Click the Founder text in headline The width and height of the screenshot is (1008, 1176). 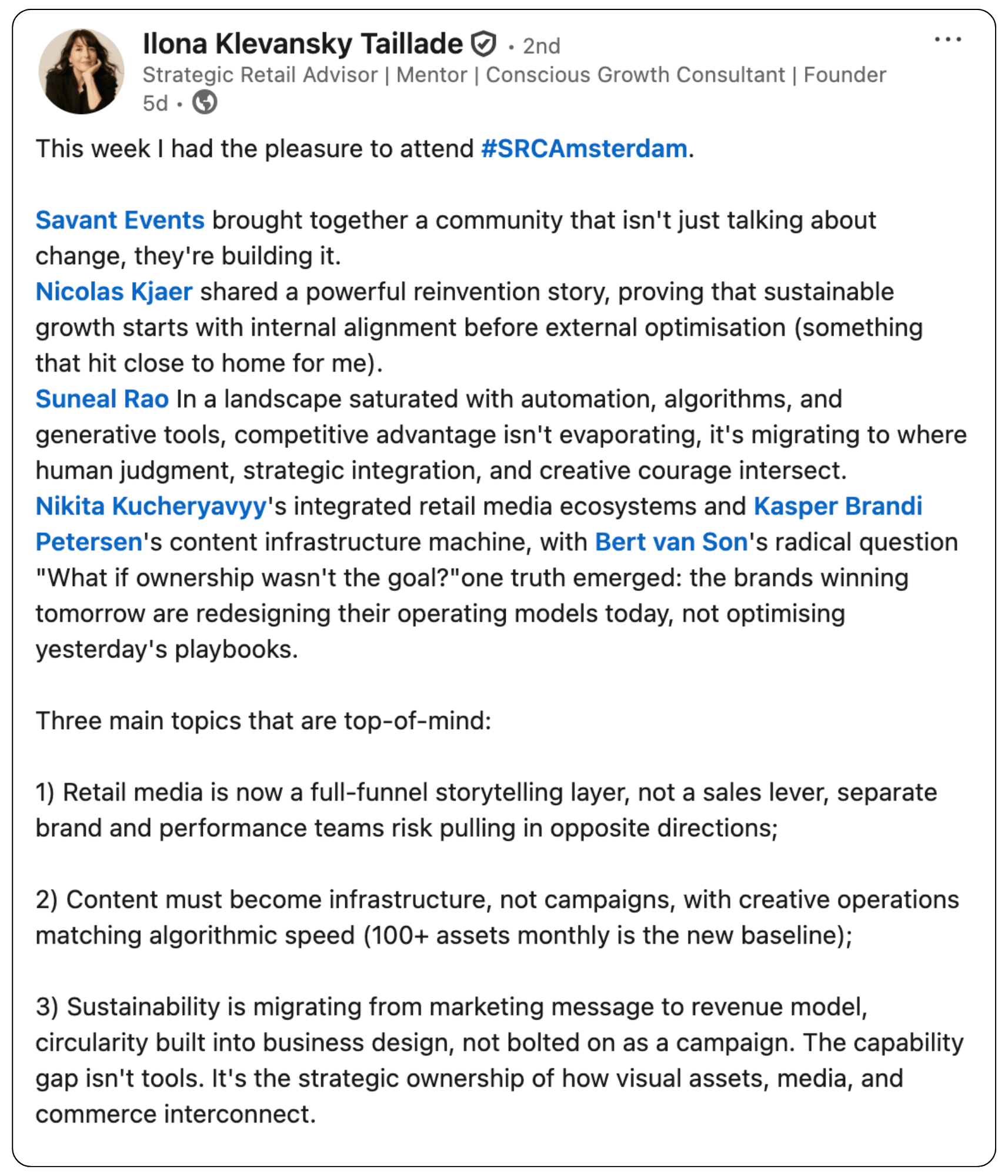click(x=845, y=75)
